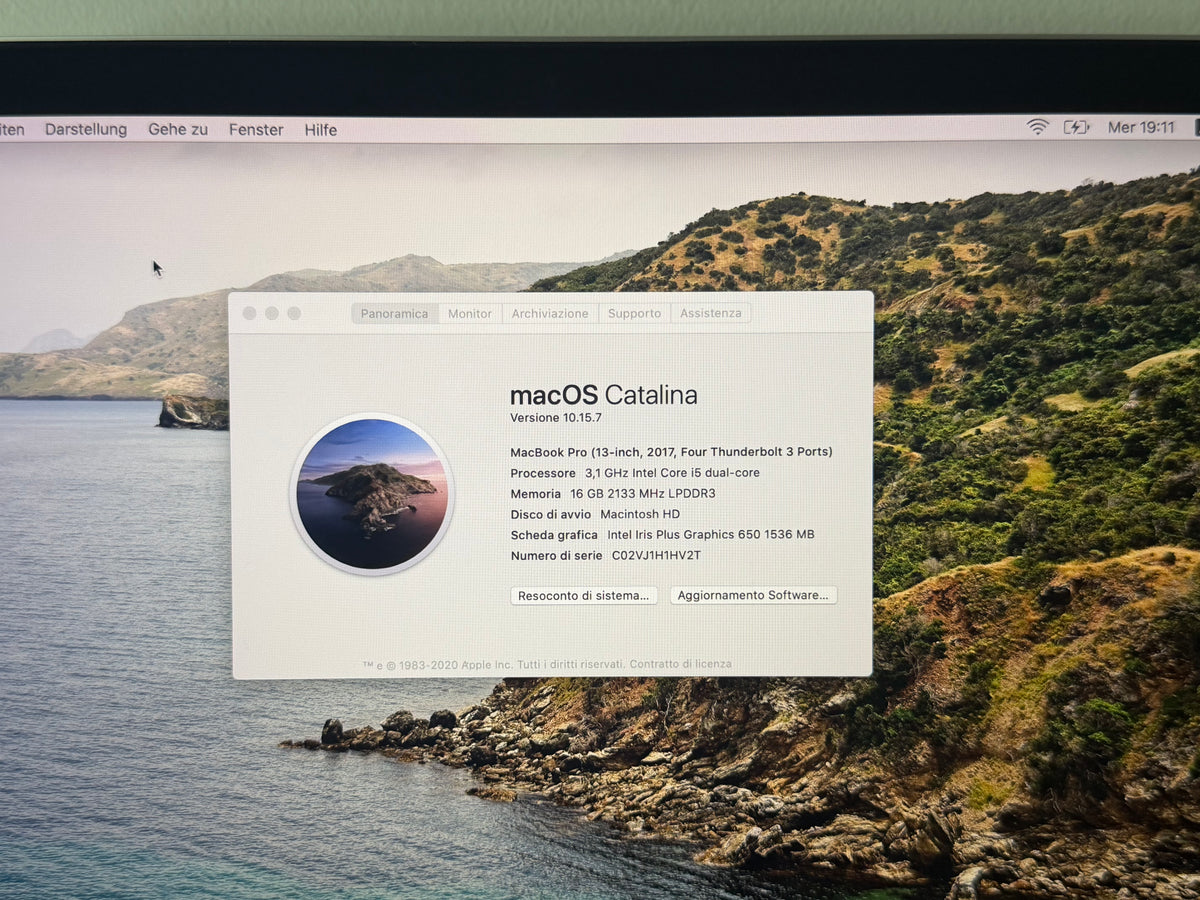
Task: Close the About This Mac window
Action: click(249, 313)
